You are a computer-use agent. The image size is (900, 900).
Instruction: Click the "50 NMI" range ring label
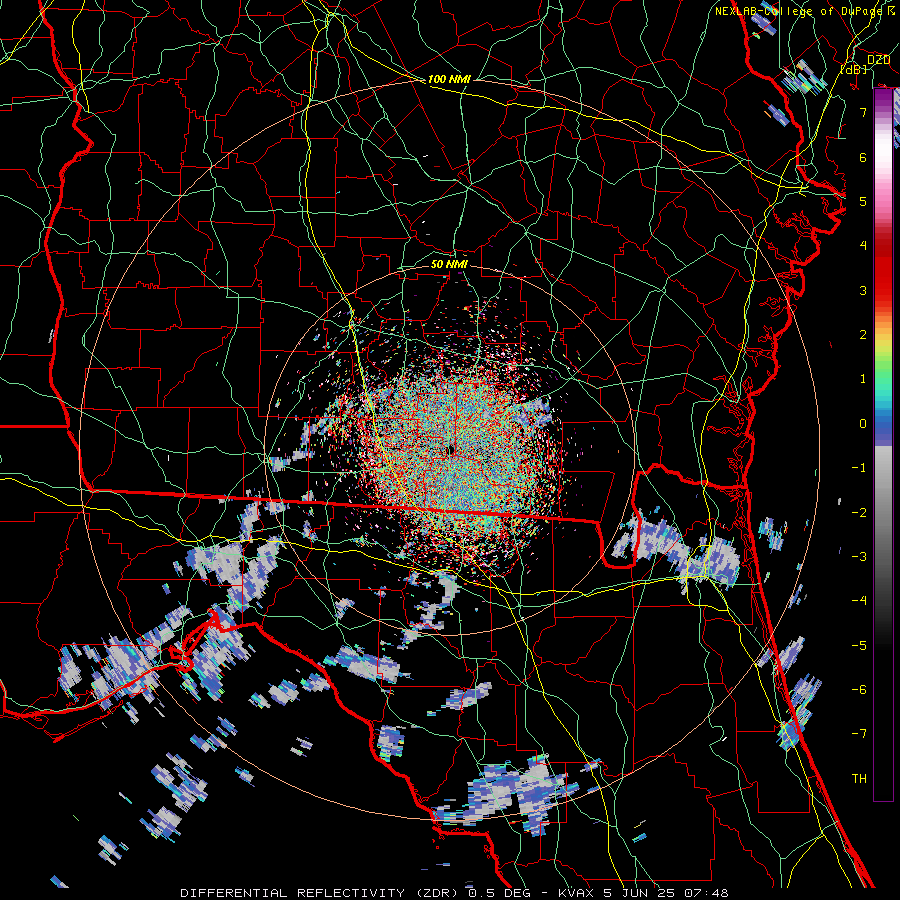(x=449, y=264)
